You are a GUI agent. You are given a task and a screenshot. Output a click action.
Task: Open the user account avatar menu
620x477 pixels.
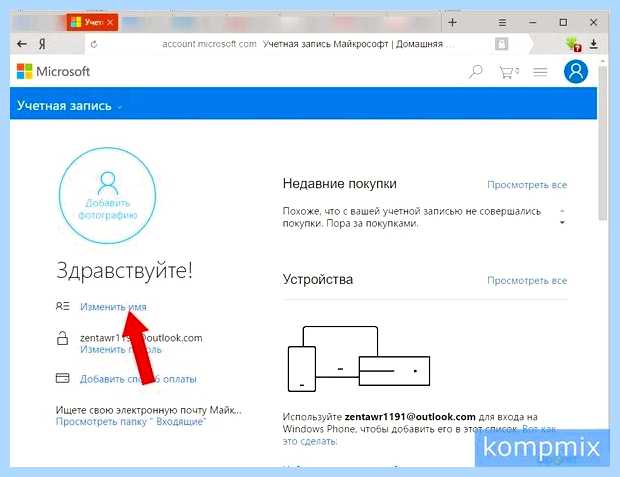pyautogui.click(x=575, y=72)
